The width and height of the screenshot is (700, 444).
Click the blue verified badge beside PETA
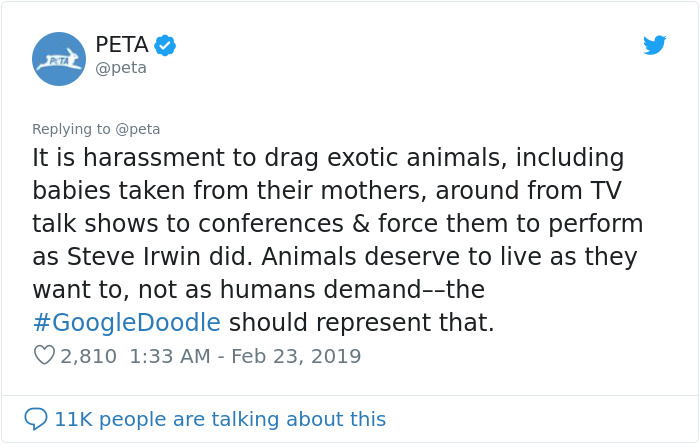click(x=166, y=45)
